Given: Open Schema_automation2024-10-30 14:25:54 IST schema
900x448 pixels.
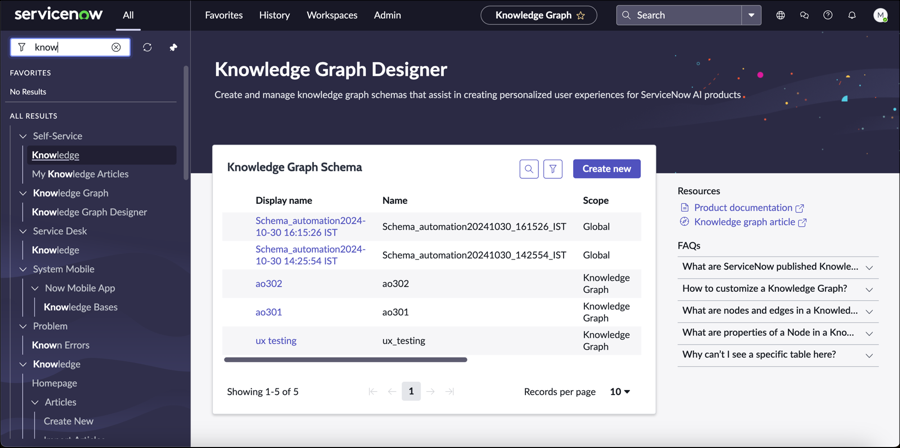Looking at the screenshot, I should click(x=311, y=255).
